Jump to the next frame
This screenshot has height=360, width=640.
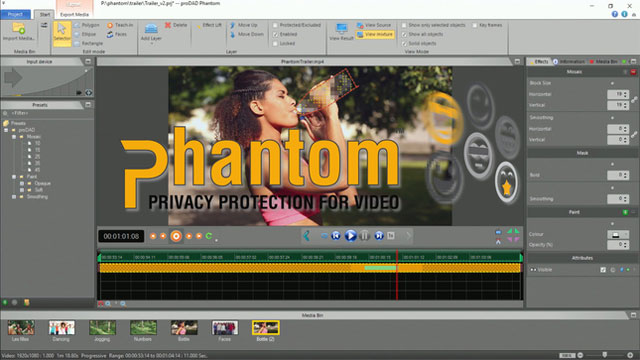click(379, 236)
